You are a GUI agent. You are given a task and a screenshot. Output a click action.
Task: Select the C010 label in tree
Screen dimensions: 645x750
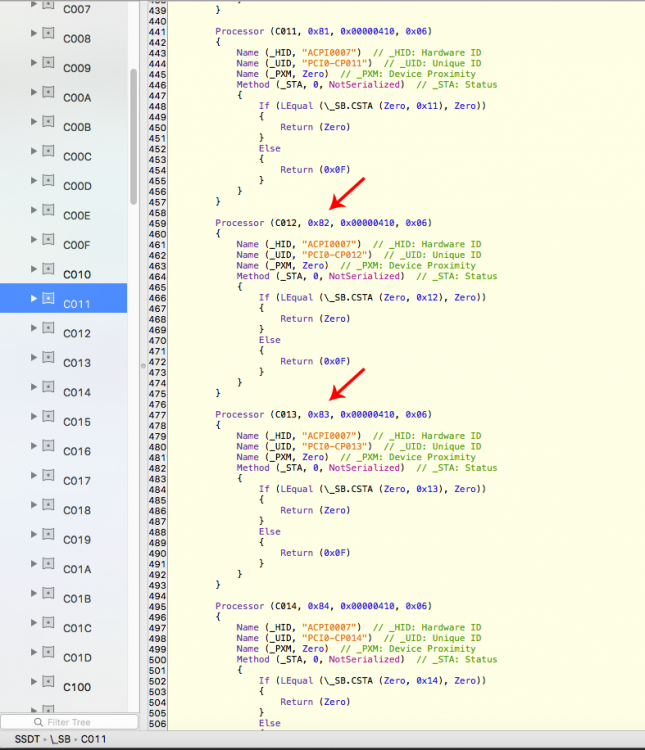pos(77,275)
